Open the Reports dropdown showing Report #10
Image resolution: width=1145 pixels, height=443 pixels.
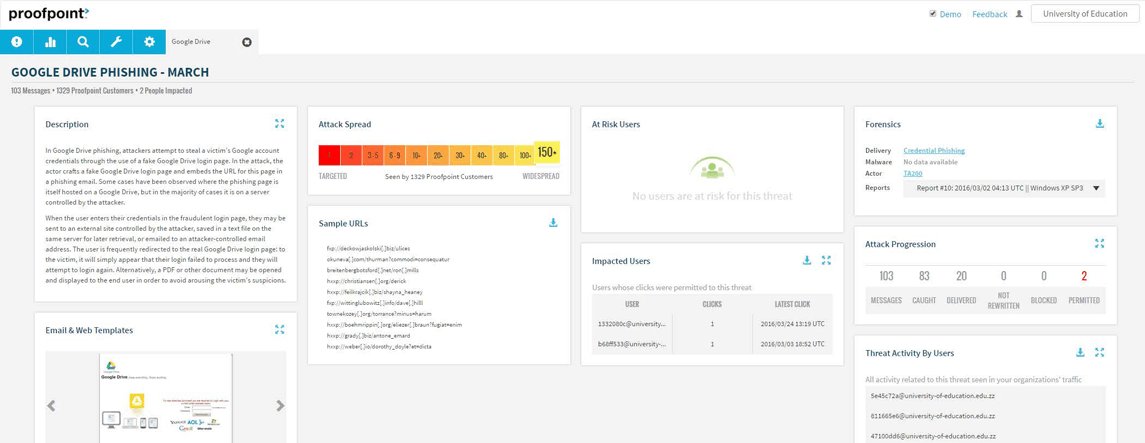tap(1004, 188)
